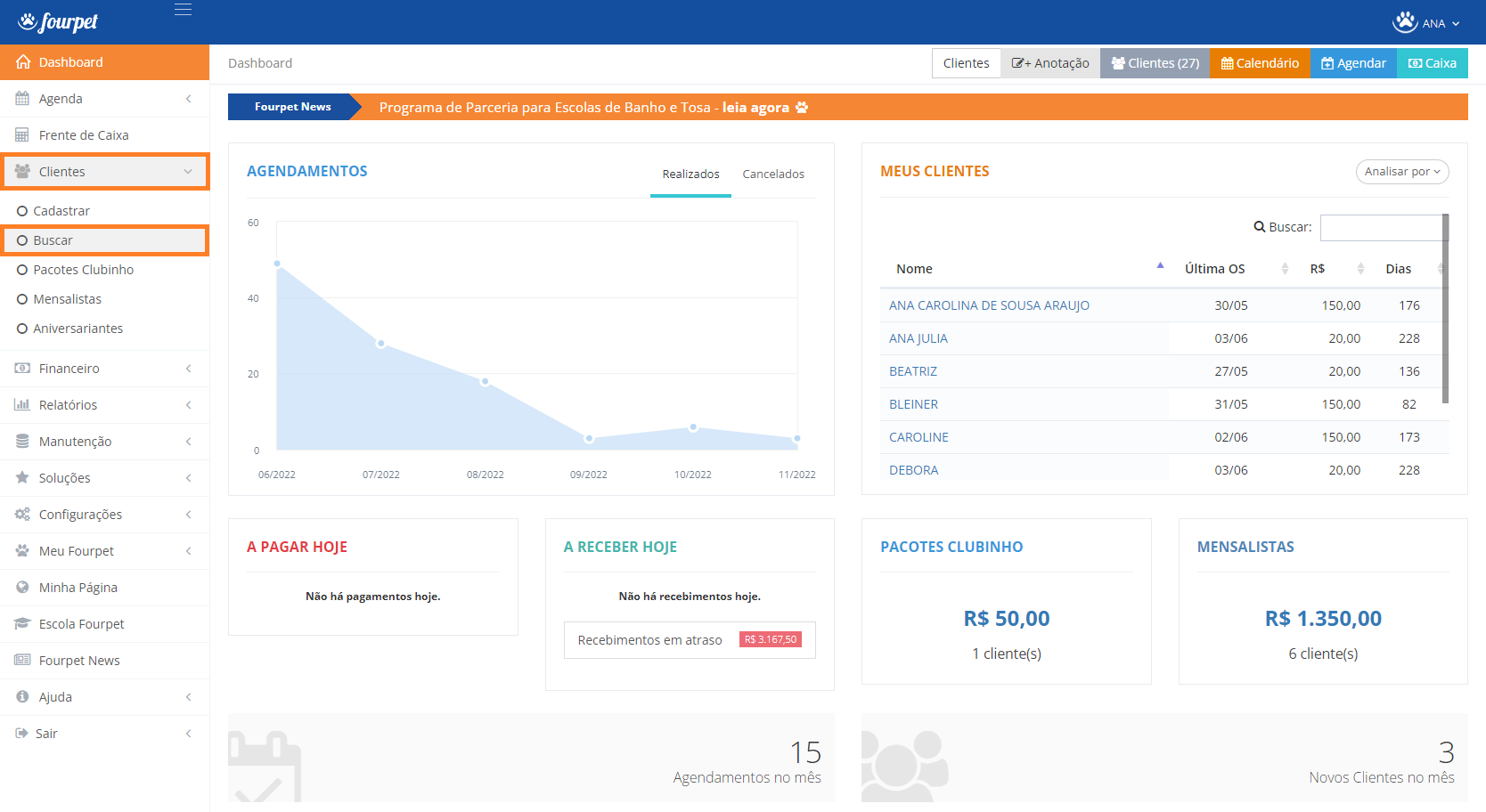Expand the Agenda menu chevron
This screenshot has width=1486, height=812.
coord(188,99)
